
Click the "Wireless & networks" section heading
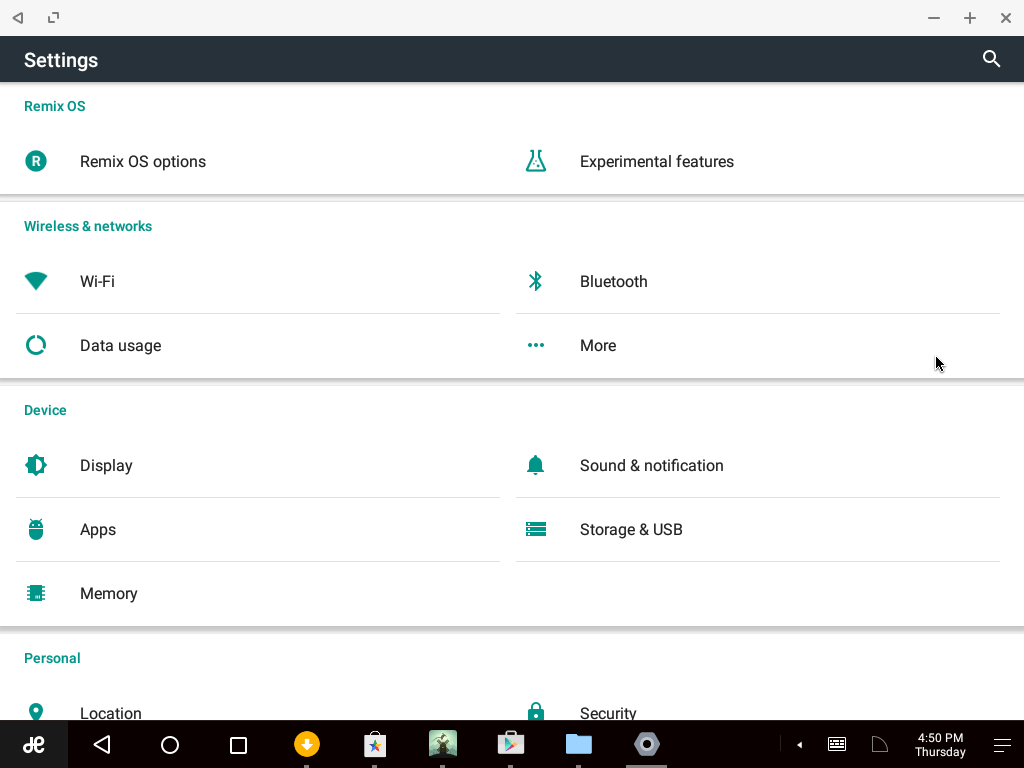[88, 226]
